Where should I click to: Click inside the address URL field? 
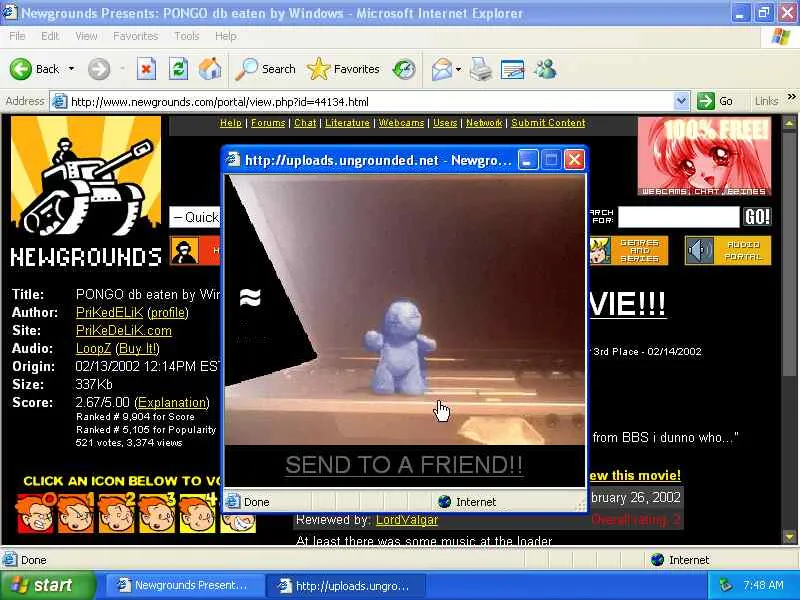[370, 102]
